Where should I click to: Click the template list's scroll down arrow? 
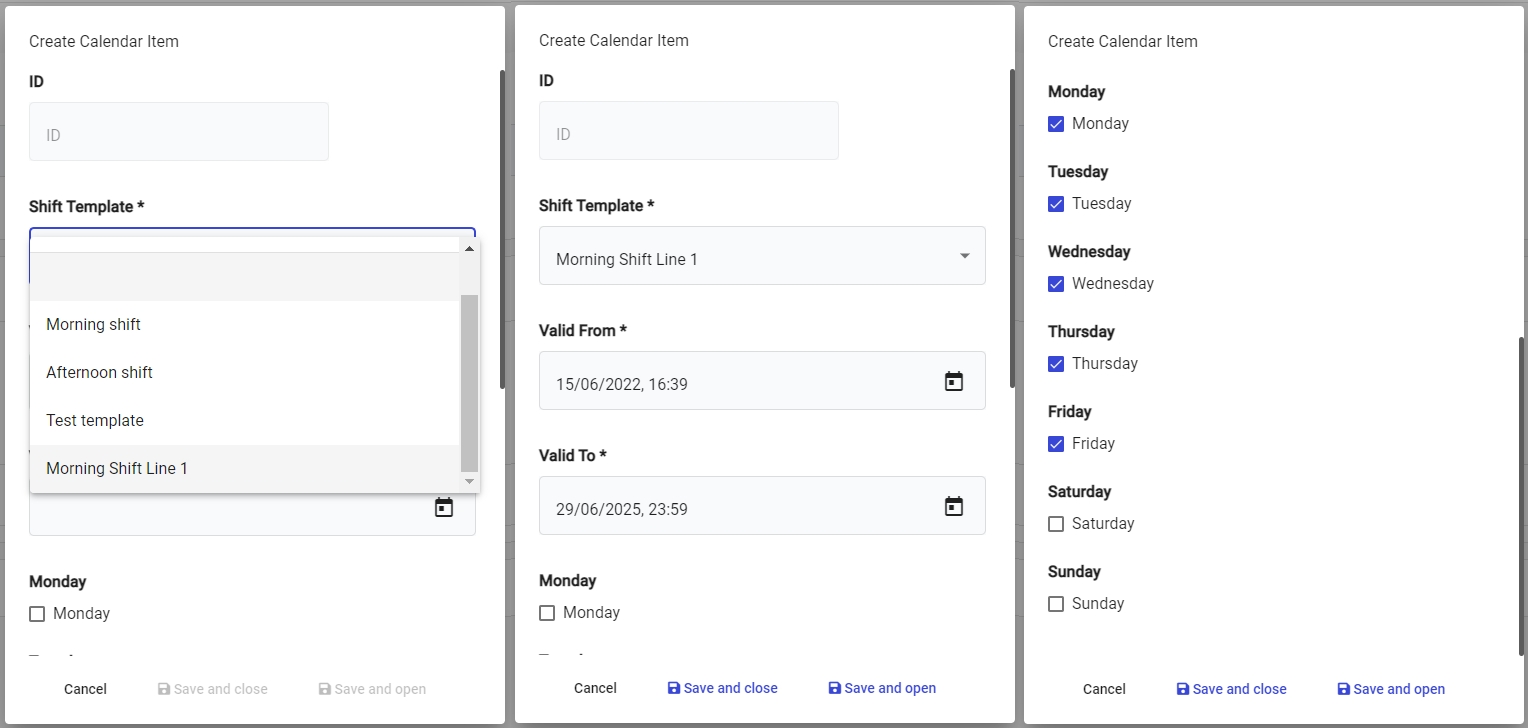click(469, 482)
